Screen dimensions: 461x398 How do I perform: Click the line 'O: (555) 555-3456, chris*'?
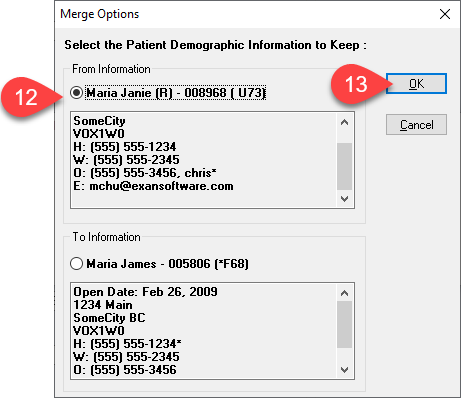tap(145, 173)
